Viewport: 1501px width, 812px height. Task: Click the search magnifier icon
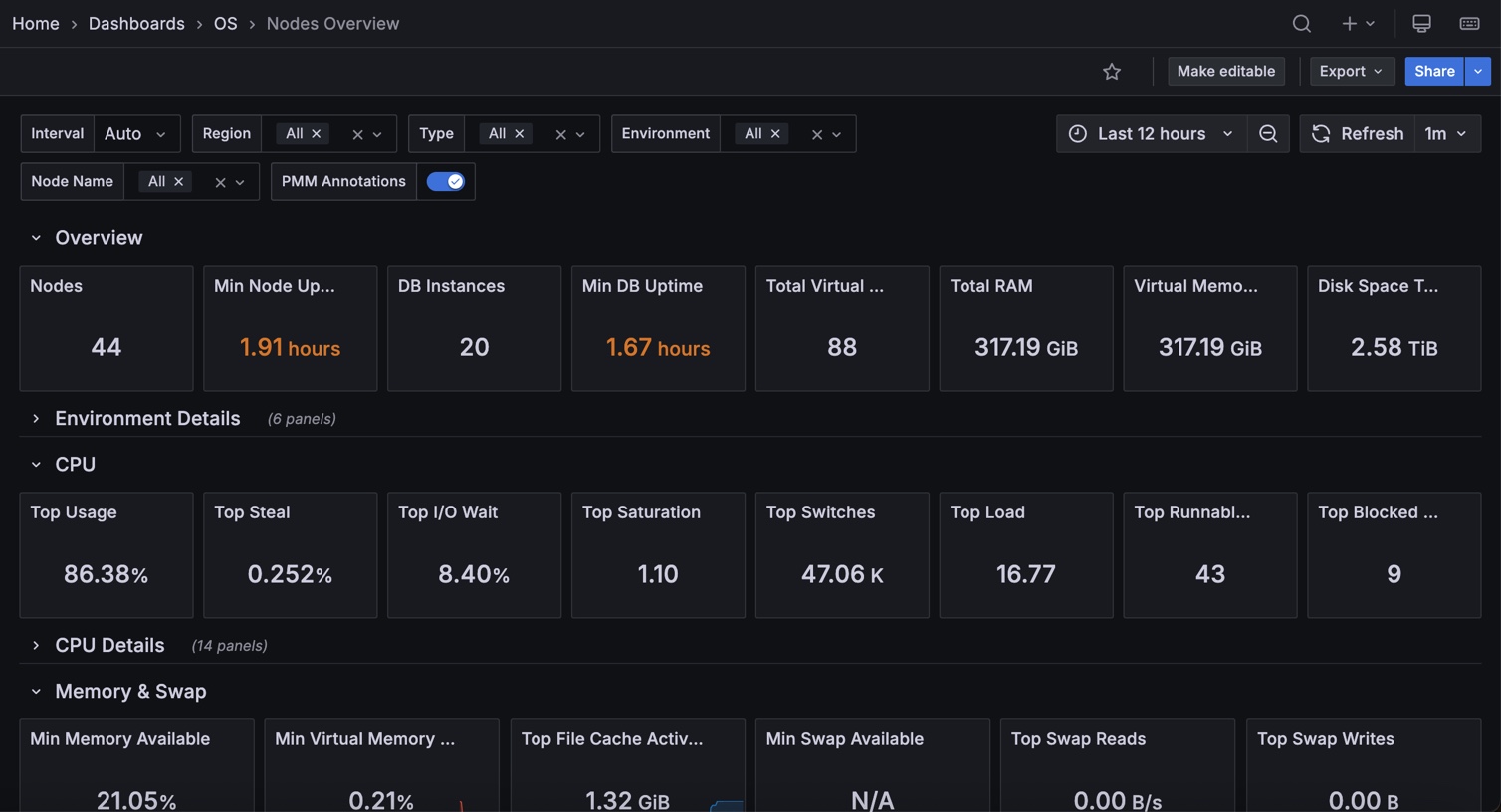pos(1301,23)
